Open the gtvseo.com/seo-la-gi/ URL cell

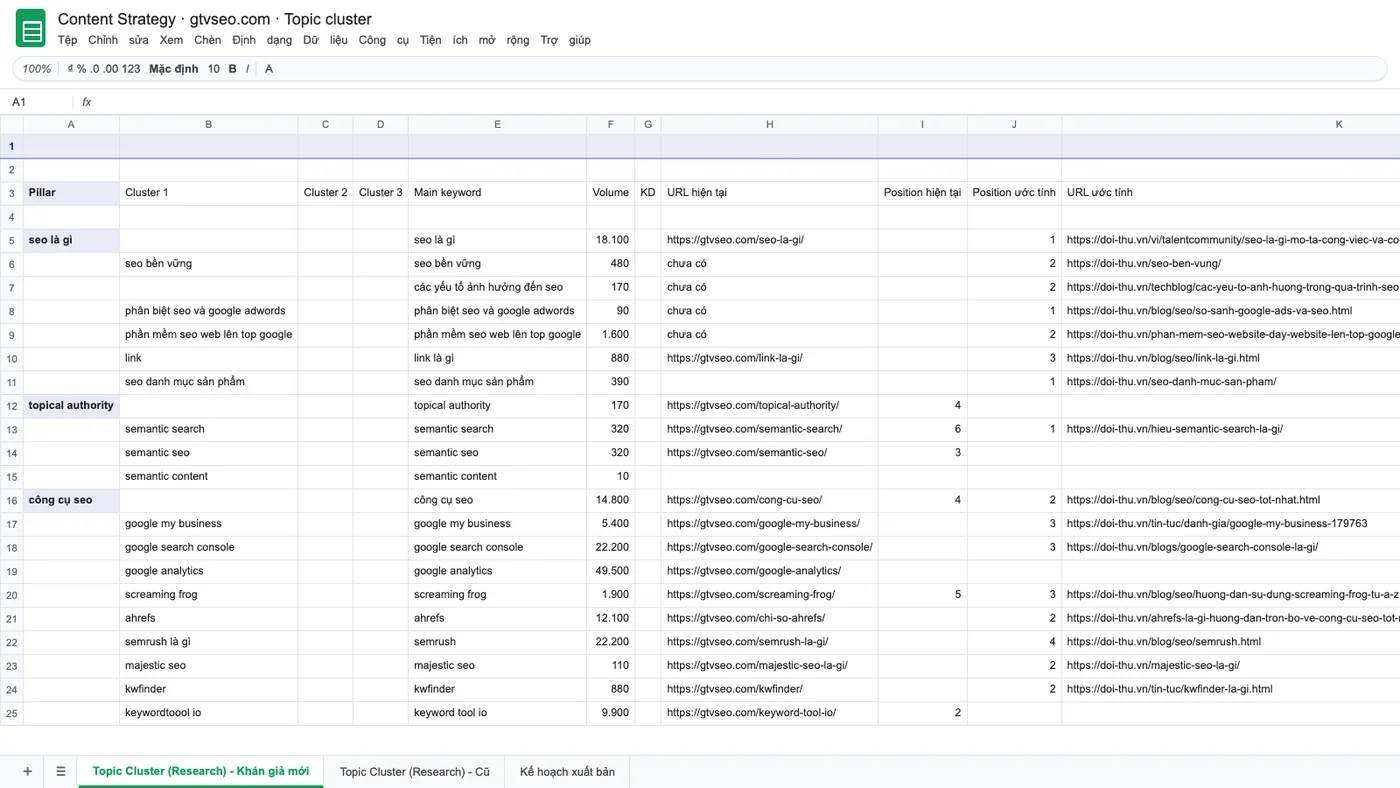(770, 240)
